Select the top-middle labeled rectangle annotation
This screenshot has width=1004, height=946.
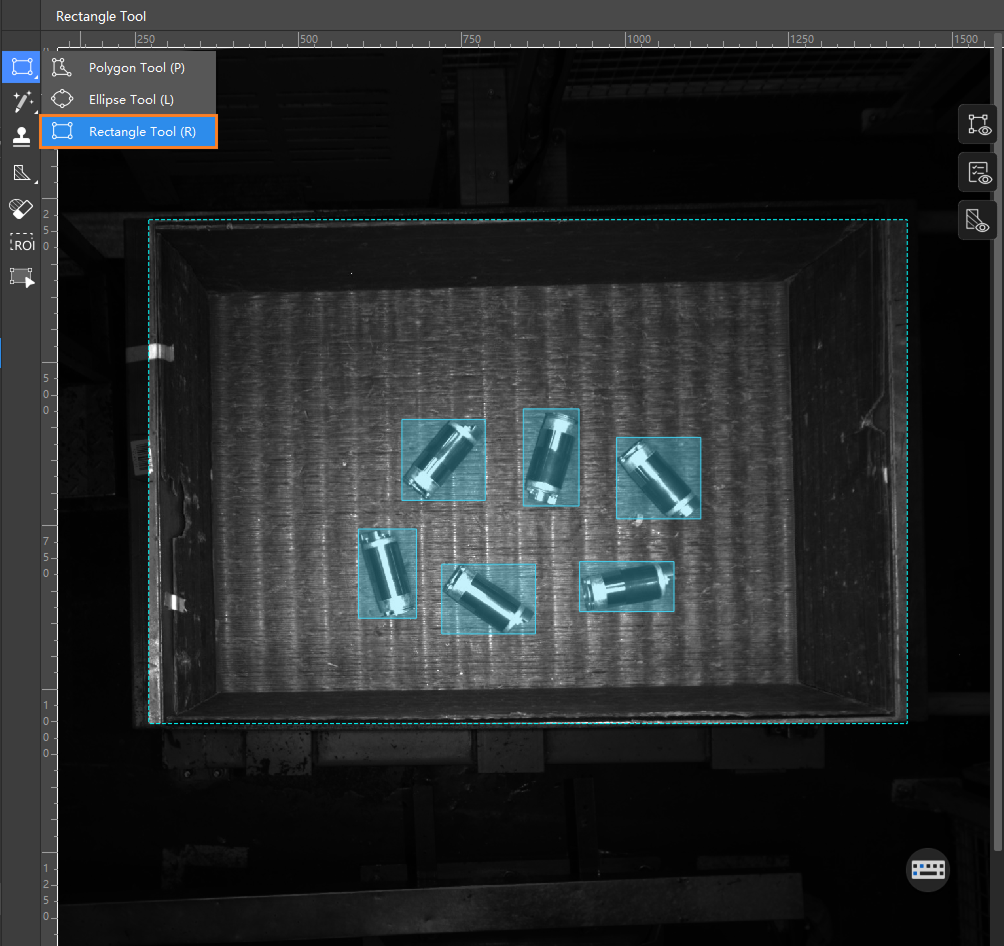pyautogui.click(x=551, y=457)
